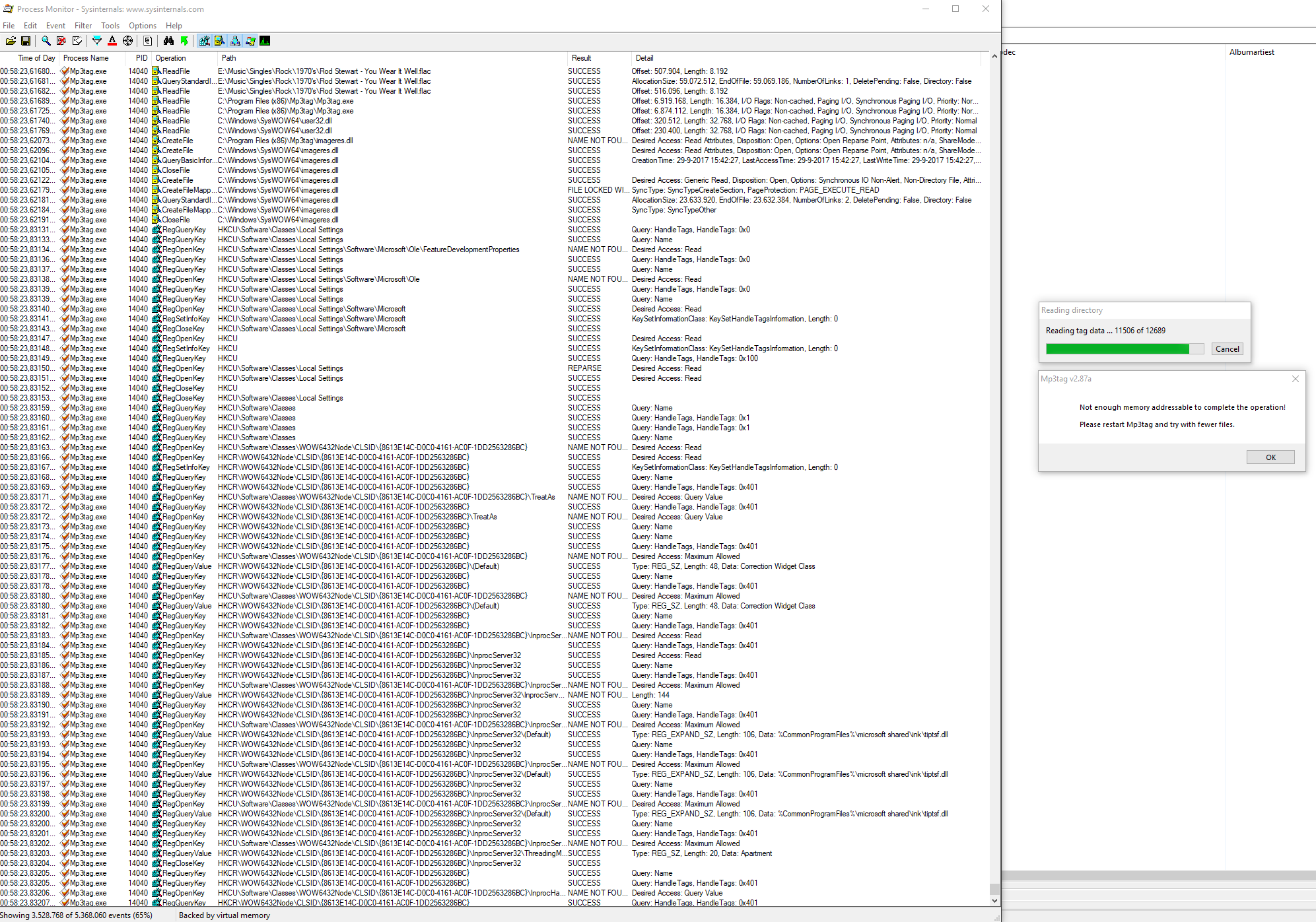Click the scroll down arrow of event list
Viewport: 1316px width, 922px height.
[994, 901]
